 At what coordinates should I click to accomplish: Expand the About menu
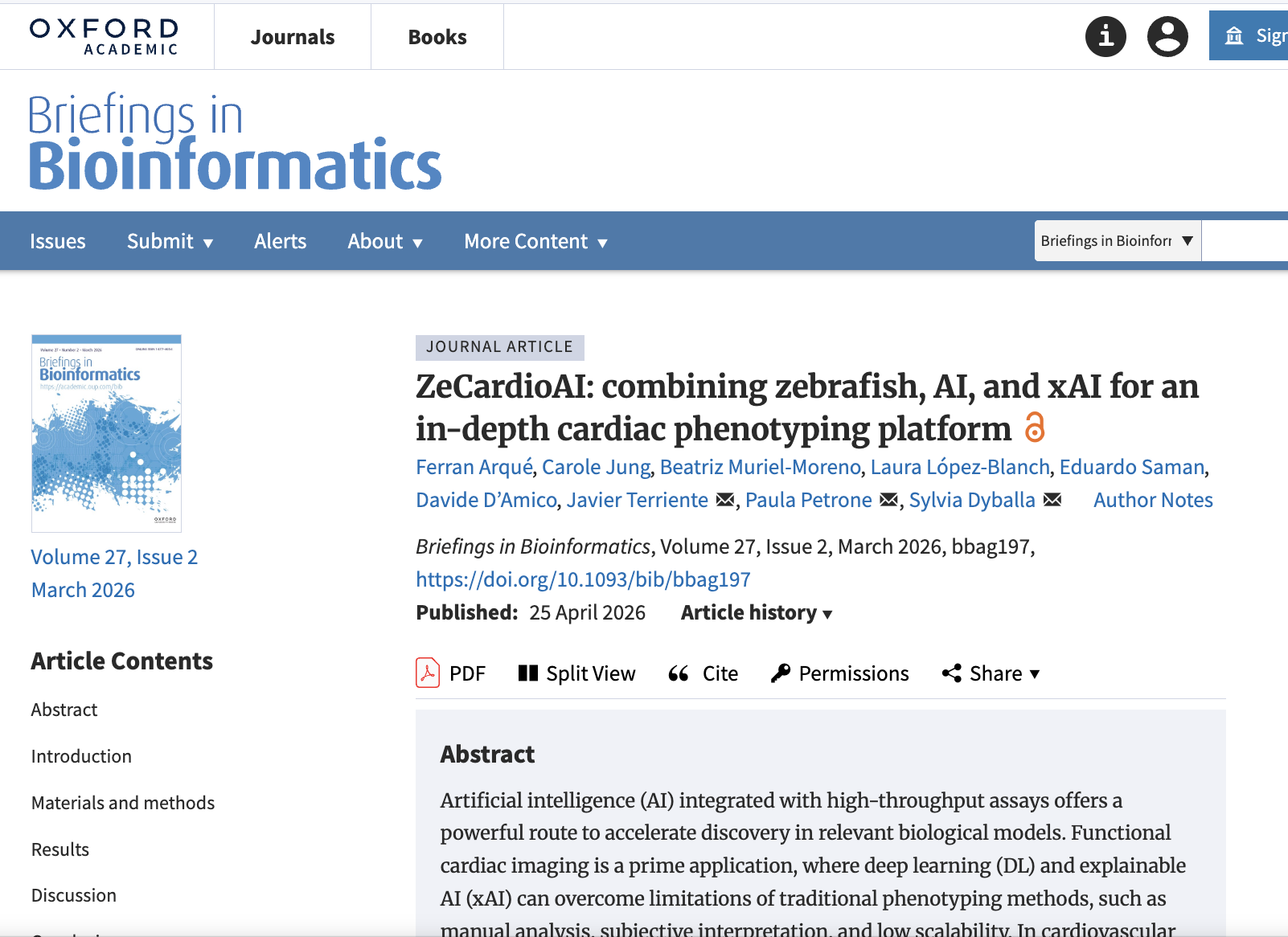[x=385, y=241]
